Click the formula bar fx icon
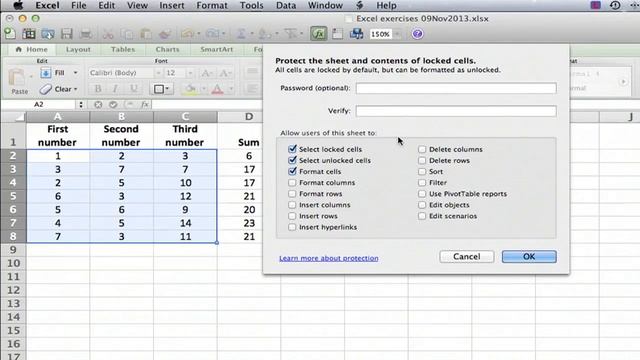640x360 pixels. point(144,104)
